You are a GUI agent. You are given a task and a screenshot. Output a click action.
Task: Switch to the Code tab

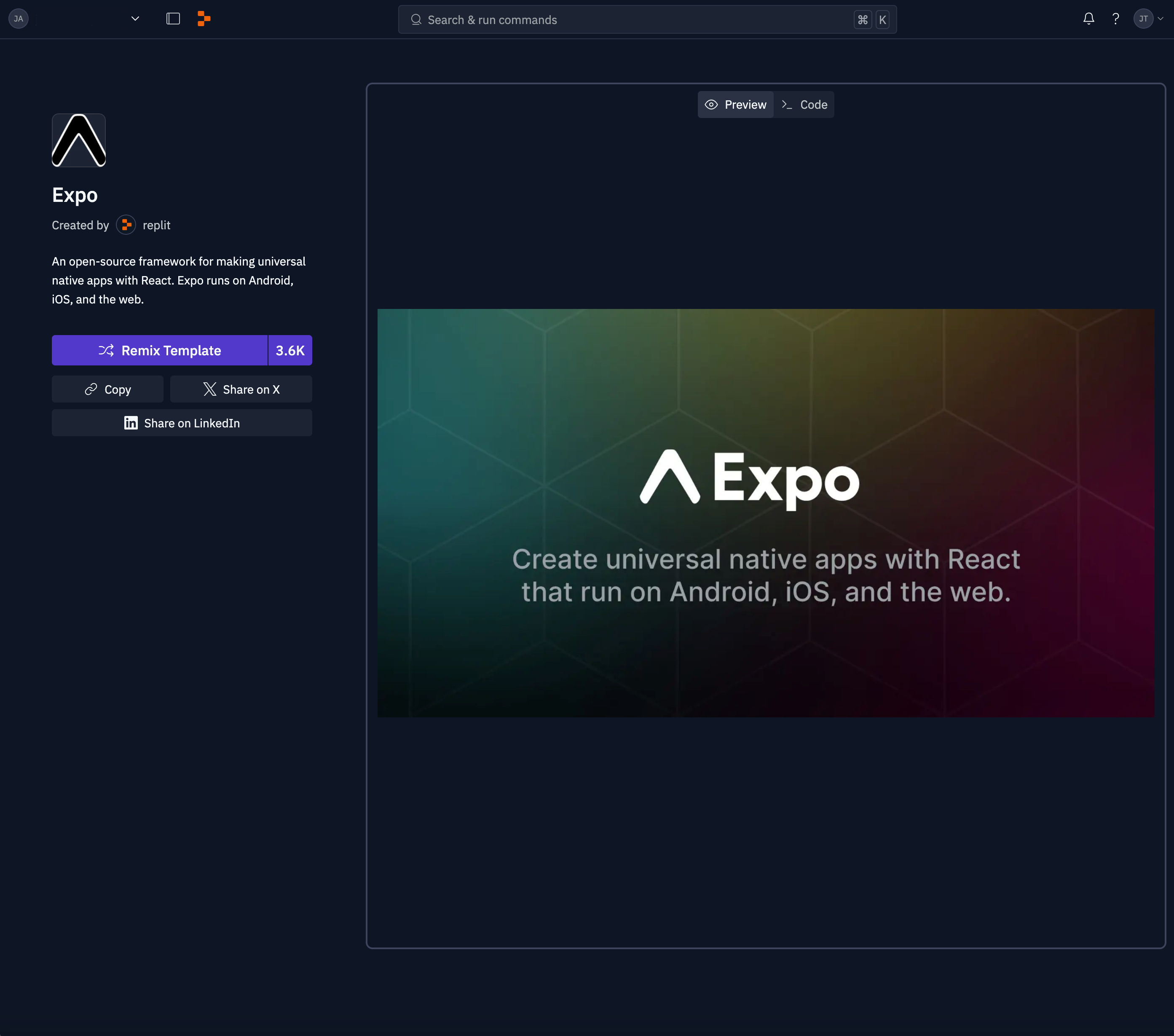[804, 105]
